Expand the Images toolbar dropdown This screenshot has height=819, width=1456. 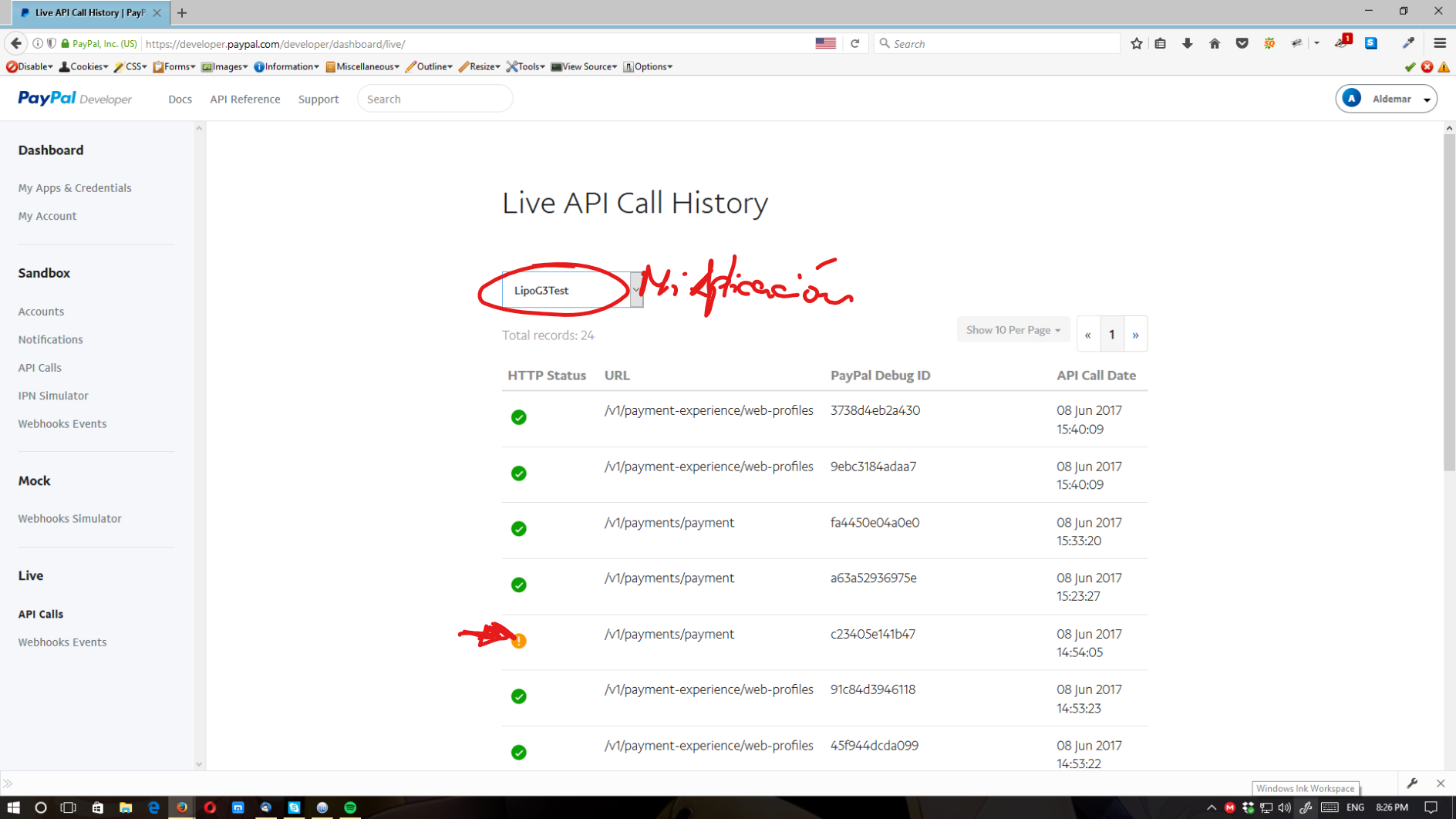pos(224,67)
